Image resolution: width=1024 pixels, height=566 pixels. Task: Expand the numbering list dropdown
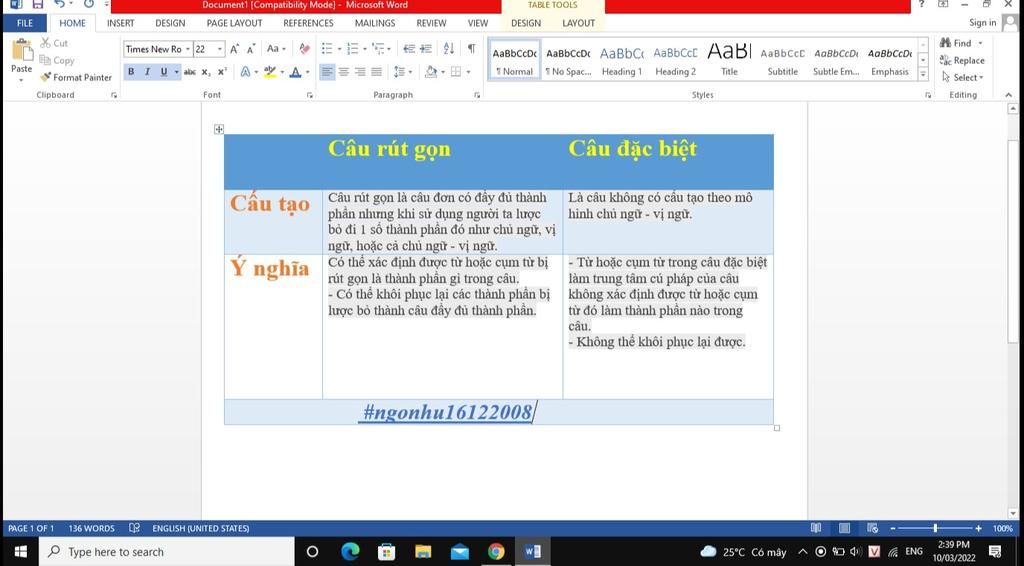click(364, 49)
